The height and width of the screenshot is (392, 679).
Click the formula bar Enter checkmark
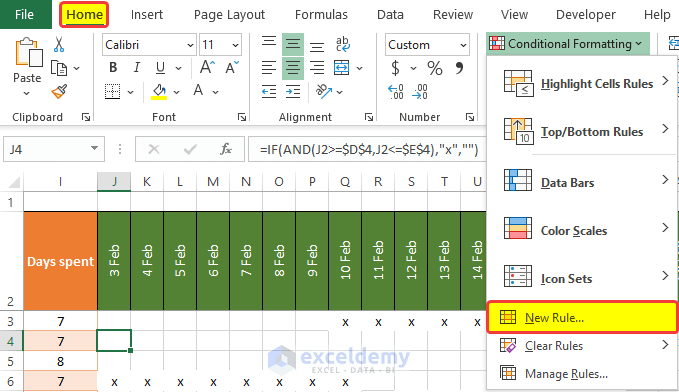click(190, 149)
